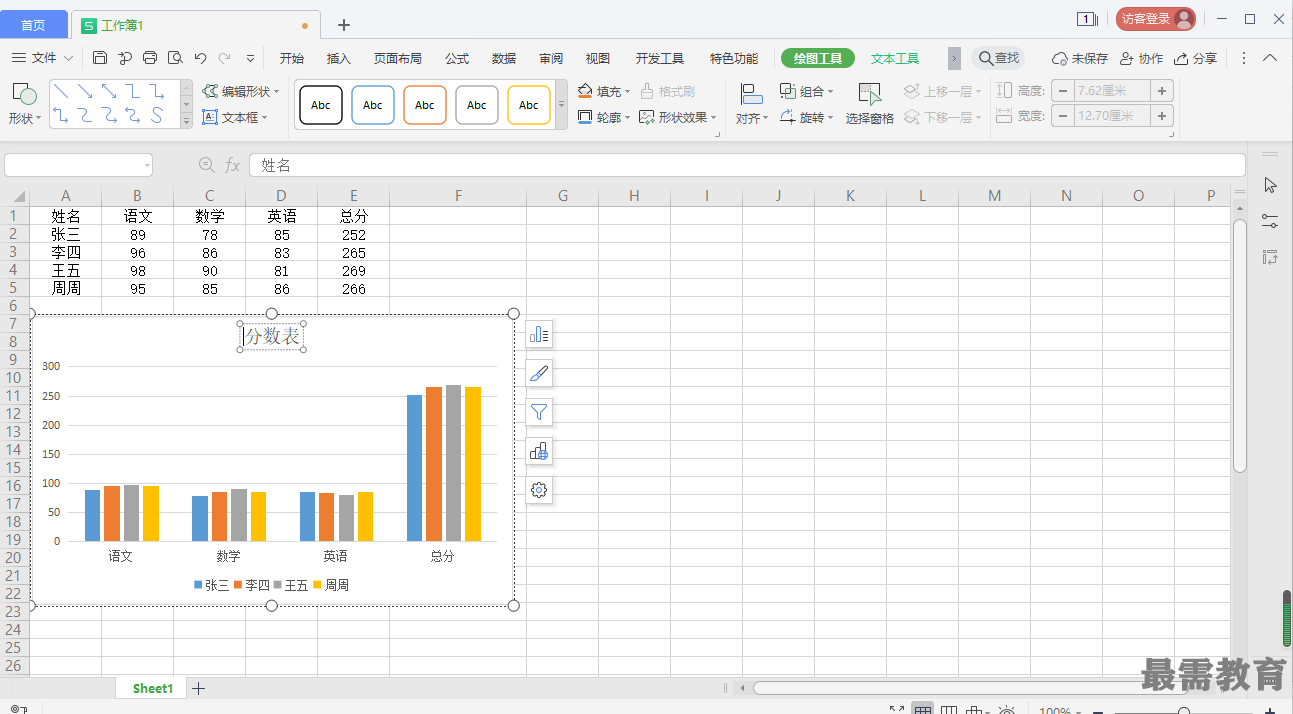The width and height of the screenshot is (1293, 714).
Task: Select column F header
Action: [x=458, y=196]
